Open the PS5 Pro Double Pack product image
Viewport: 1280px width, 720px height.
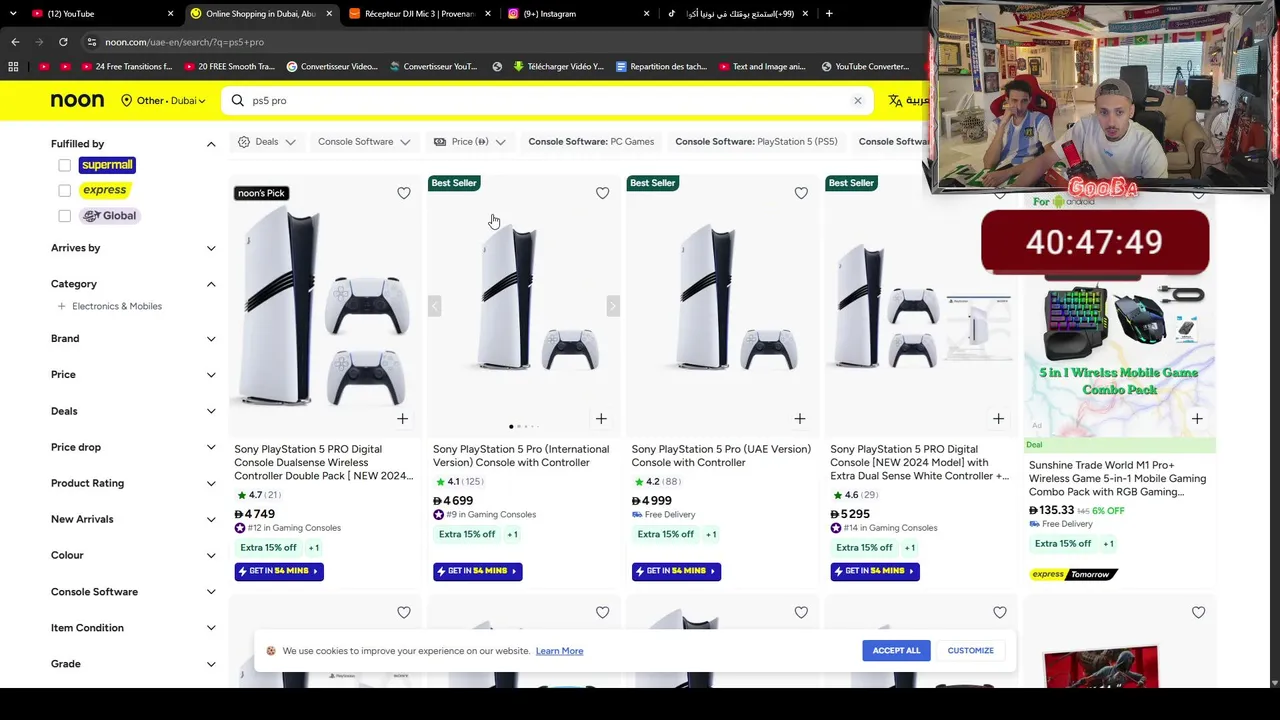[324, 306]
